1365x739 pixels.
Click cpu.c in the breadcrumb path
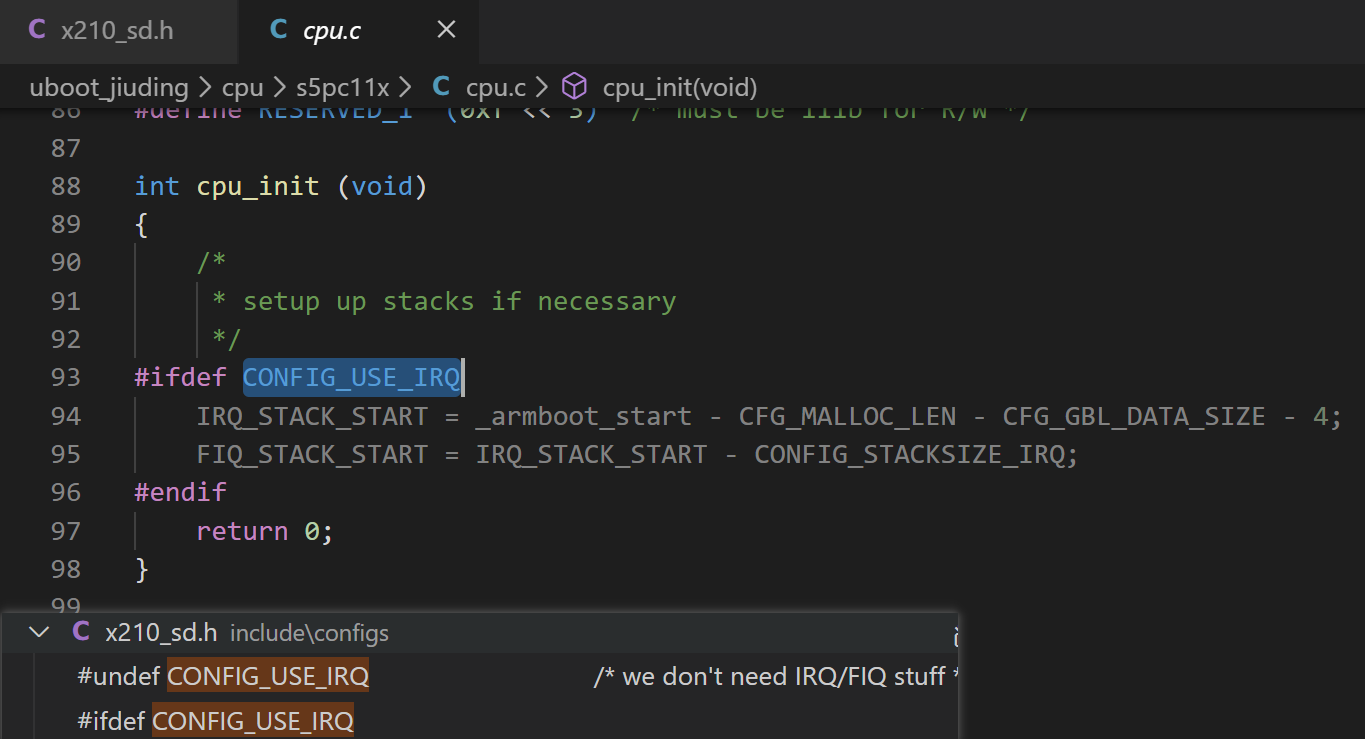(x=496, y=88)
